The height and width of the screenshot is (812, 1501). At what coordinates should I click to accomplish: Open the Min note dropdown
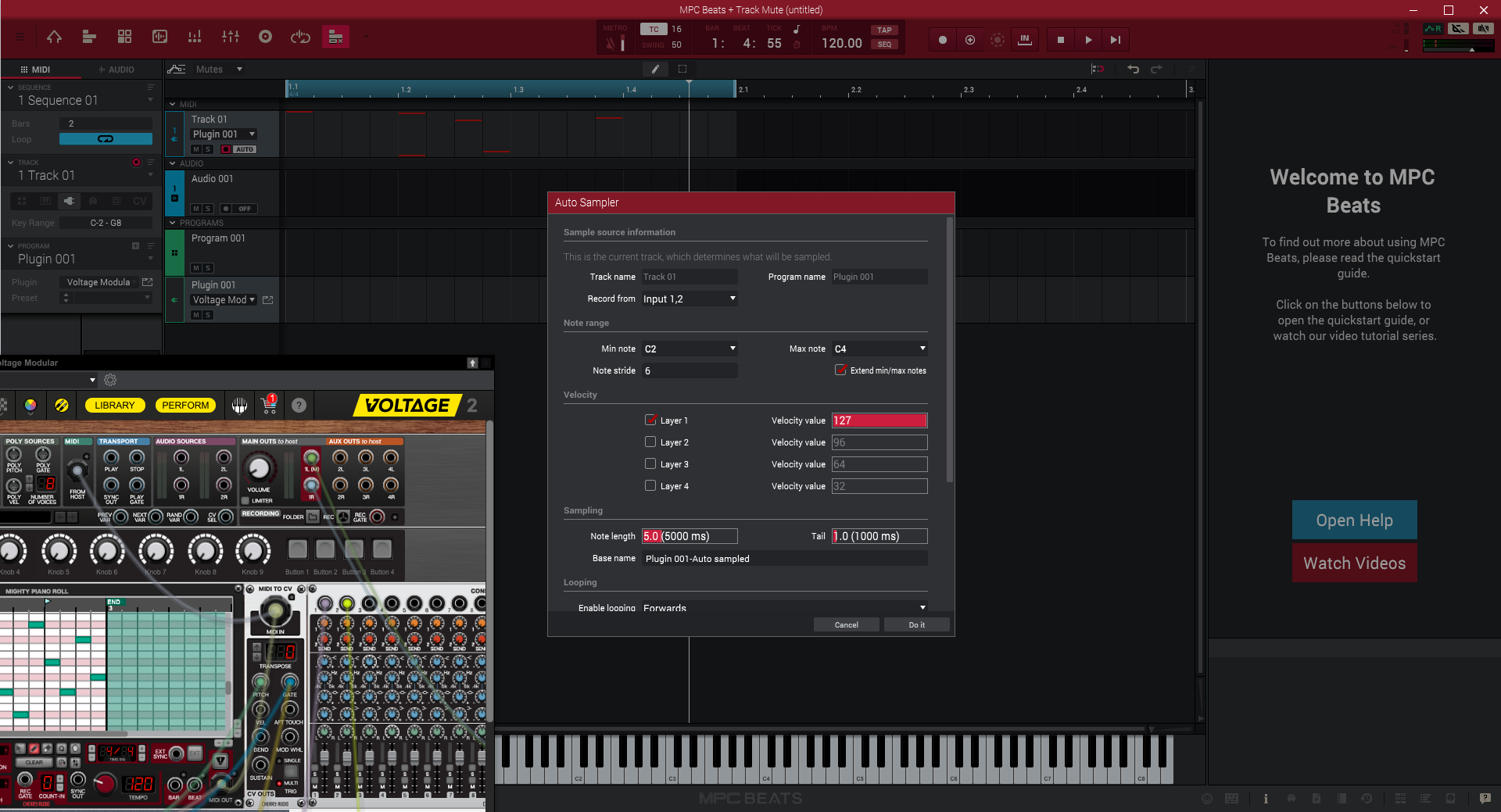pyautogui.click(x=690, y=349)
